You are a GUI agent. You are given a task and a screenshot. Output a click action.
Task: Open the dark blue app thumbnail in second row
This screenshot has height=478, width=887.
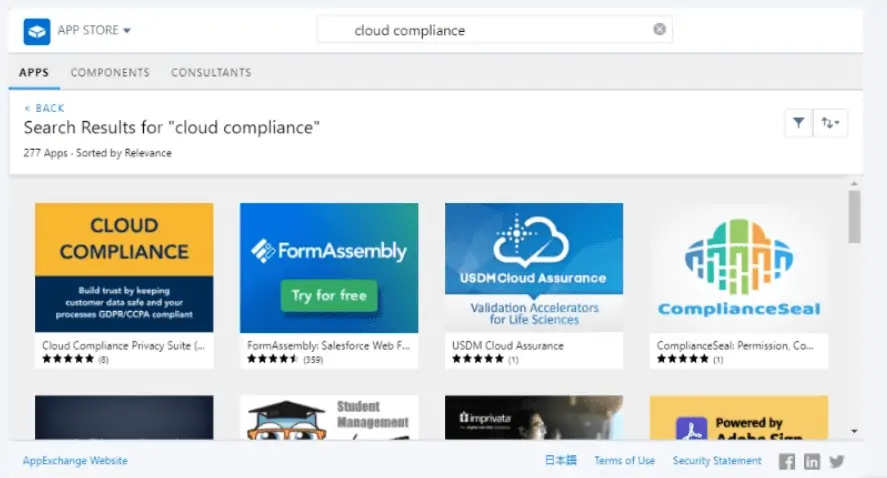pyautogui.click(x=124, y=417)
